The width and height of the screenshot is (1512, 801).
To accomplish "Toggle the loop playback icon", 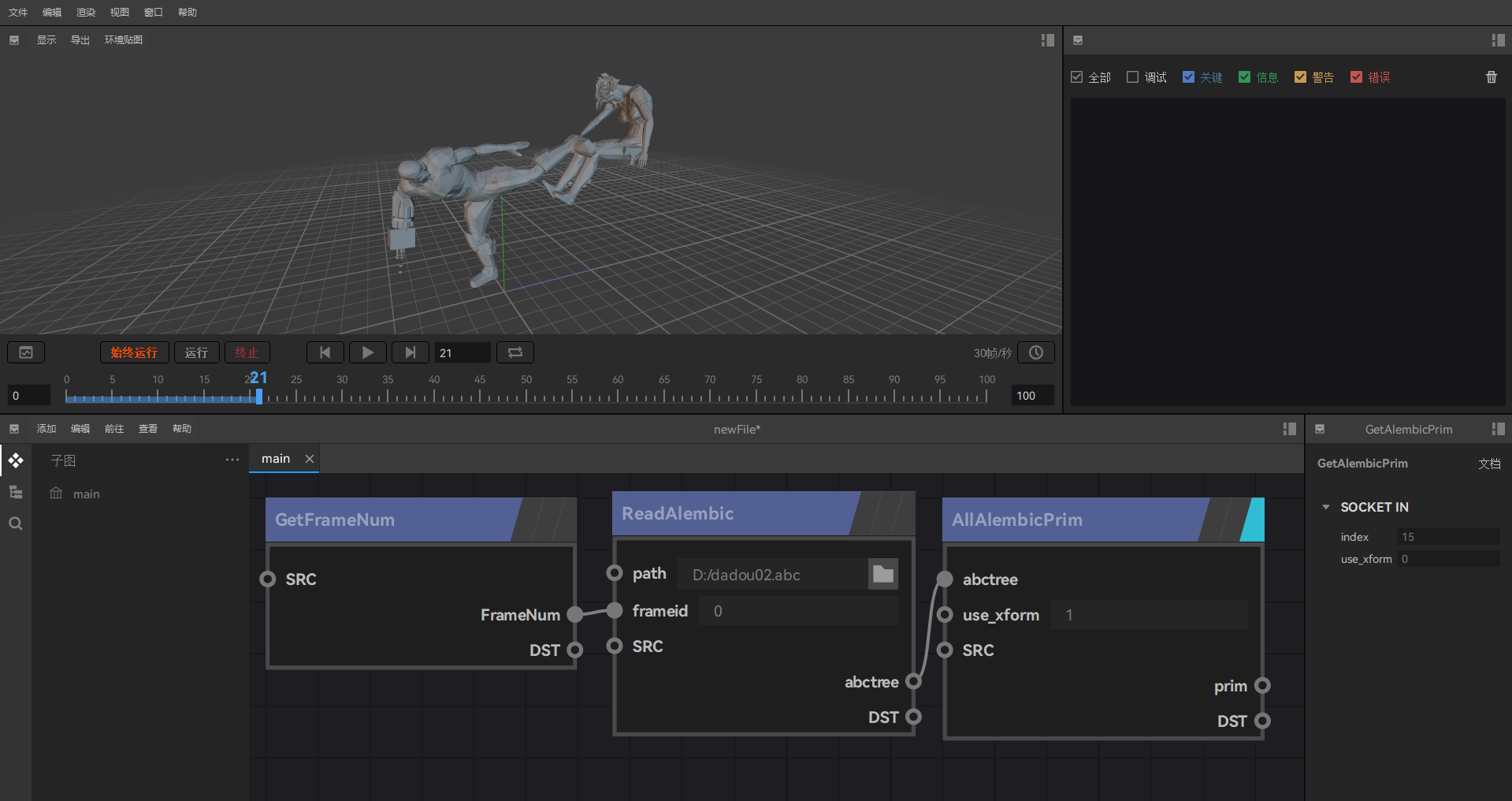I will tap(515, 352).
